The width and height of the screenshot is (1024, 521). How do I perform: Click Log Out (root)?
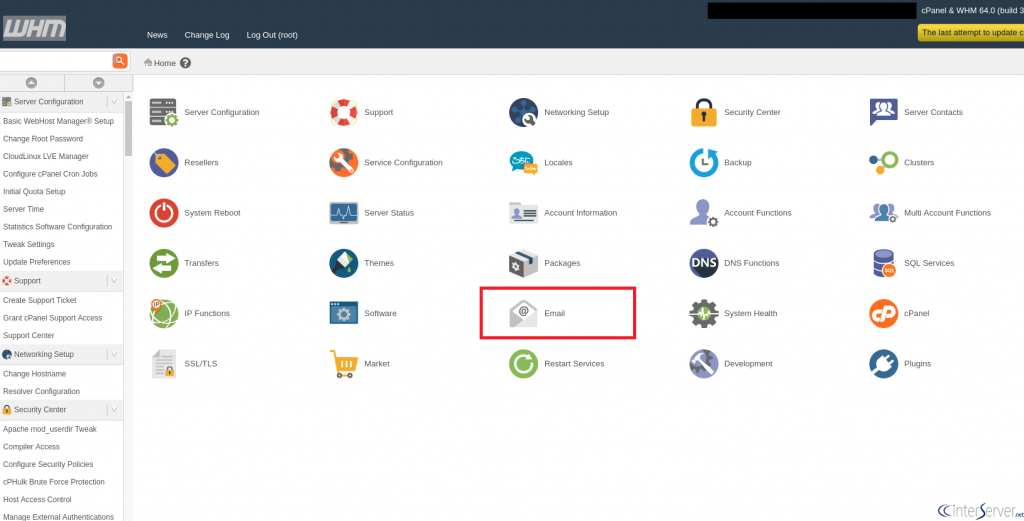[x=272, y=35]
